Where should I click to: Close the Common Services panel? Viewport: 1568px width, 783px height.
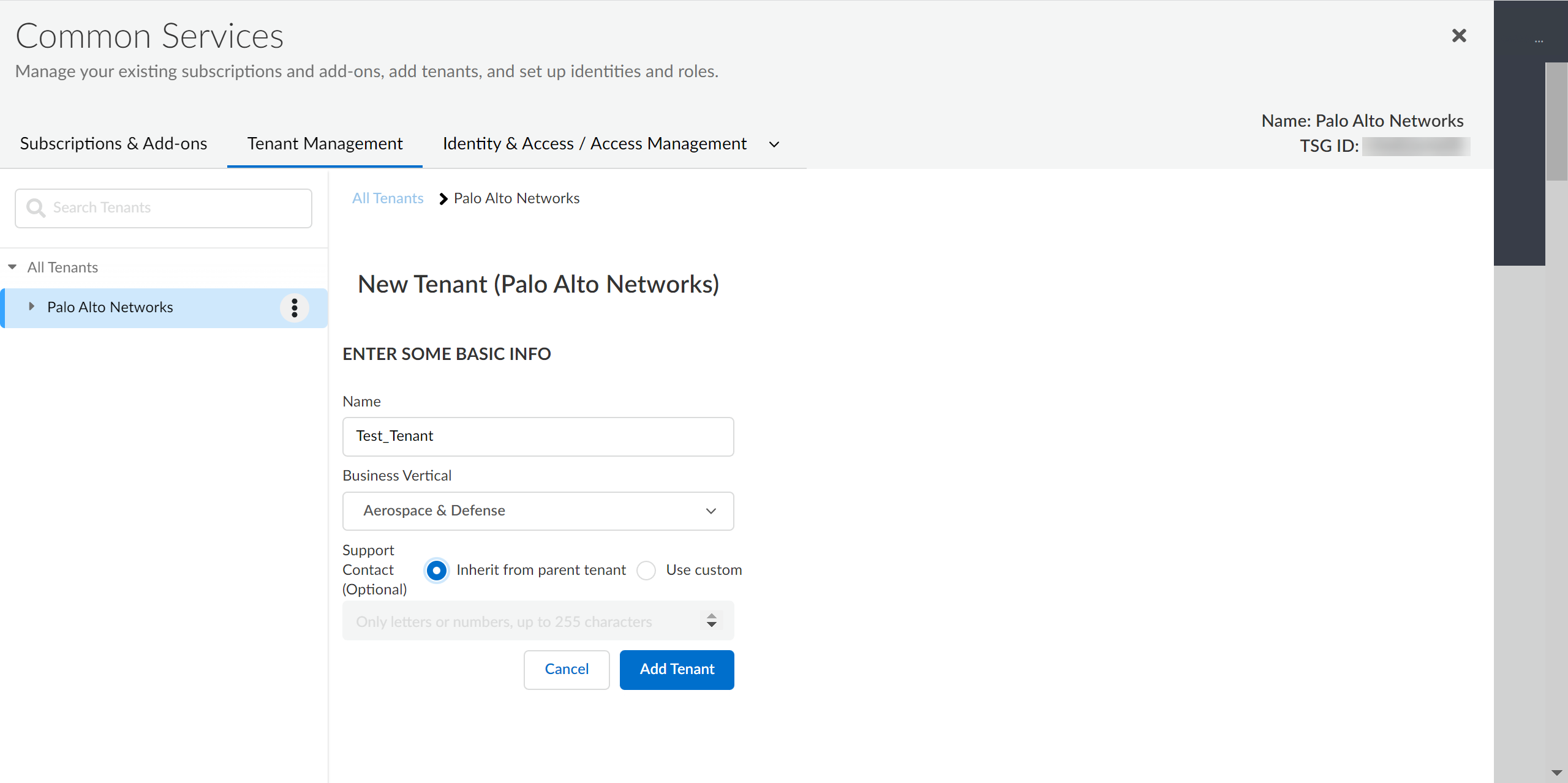point(1459,36)
